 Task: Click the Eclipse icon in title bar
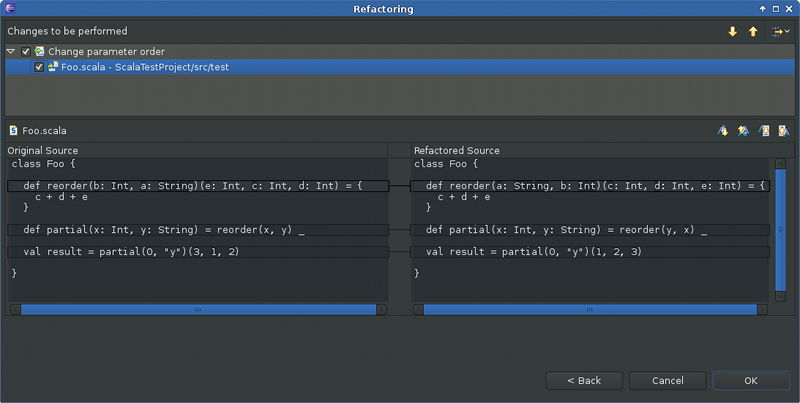point(10,8)
